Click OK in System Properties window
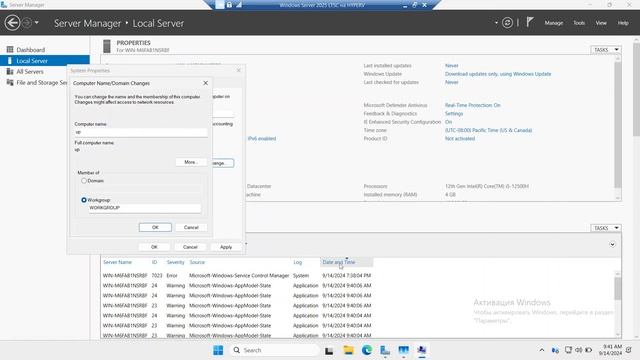This screenshot has height=360, width=640. tap(154, 247)
